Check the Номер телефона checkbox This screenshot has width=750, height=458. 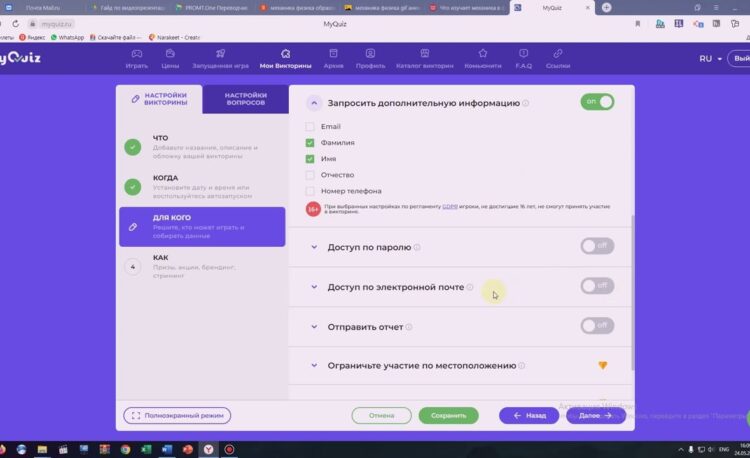[311, 191]
